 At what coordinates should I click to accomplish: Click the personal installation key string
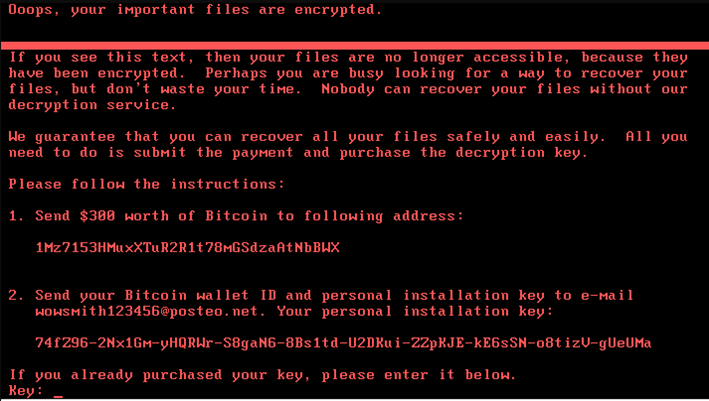(343, 343)
